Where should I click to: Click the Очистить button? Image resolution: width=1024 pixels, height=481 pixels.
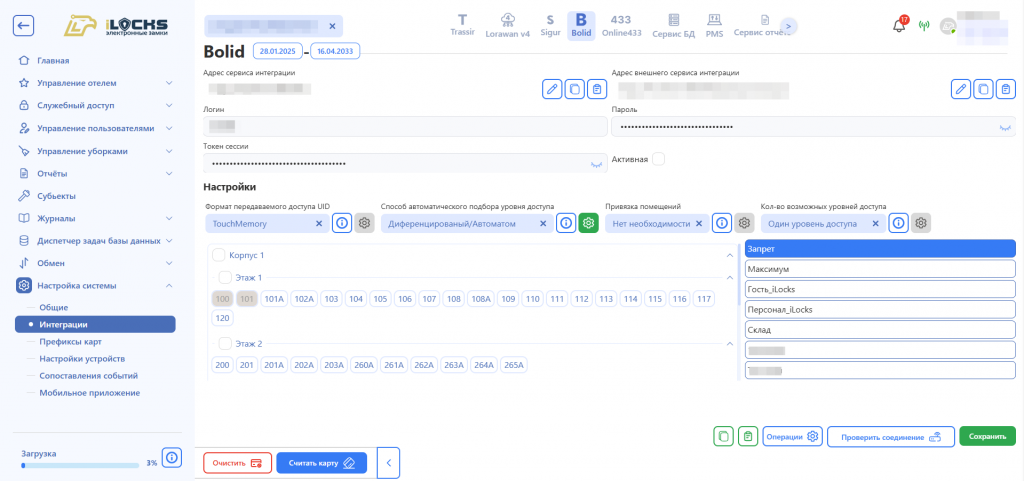(x=238, y=463)
